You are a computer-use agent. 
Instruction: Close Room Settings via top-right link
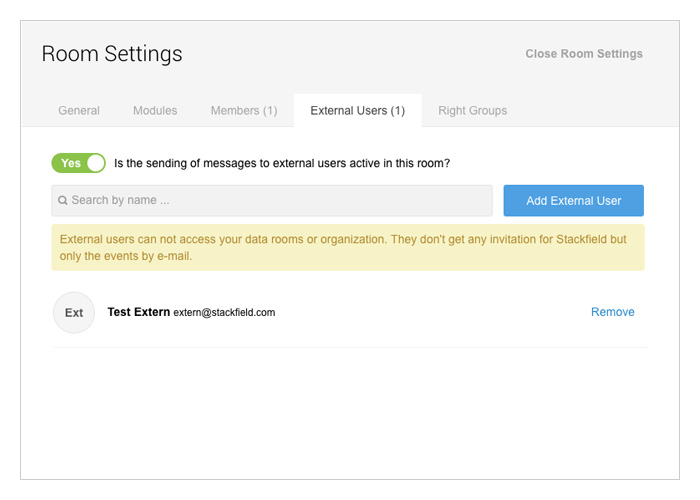(x=584, y=54)
